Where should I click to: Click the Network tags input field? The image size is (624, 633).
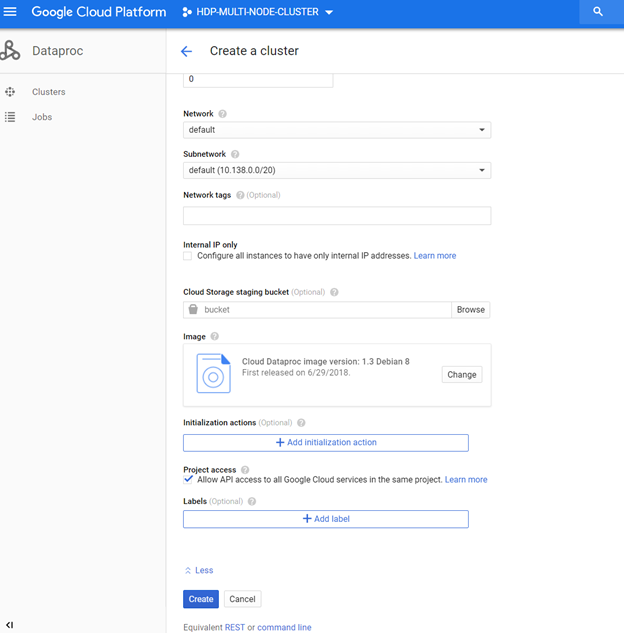pos(337,216)
